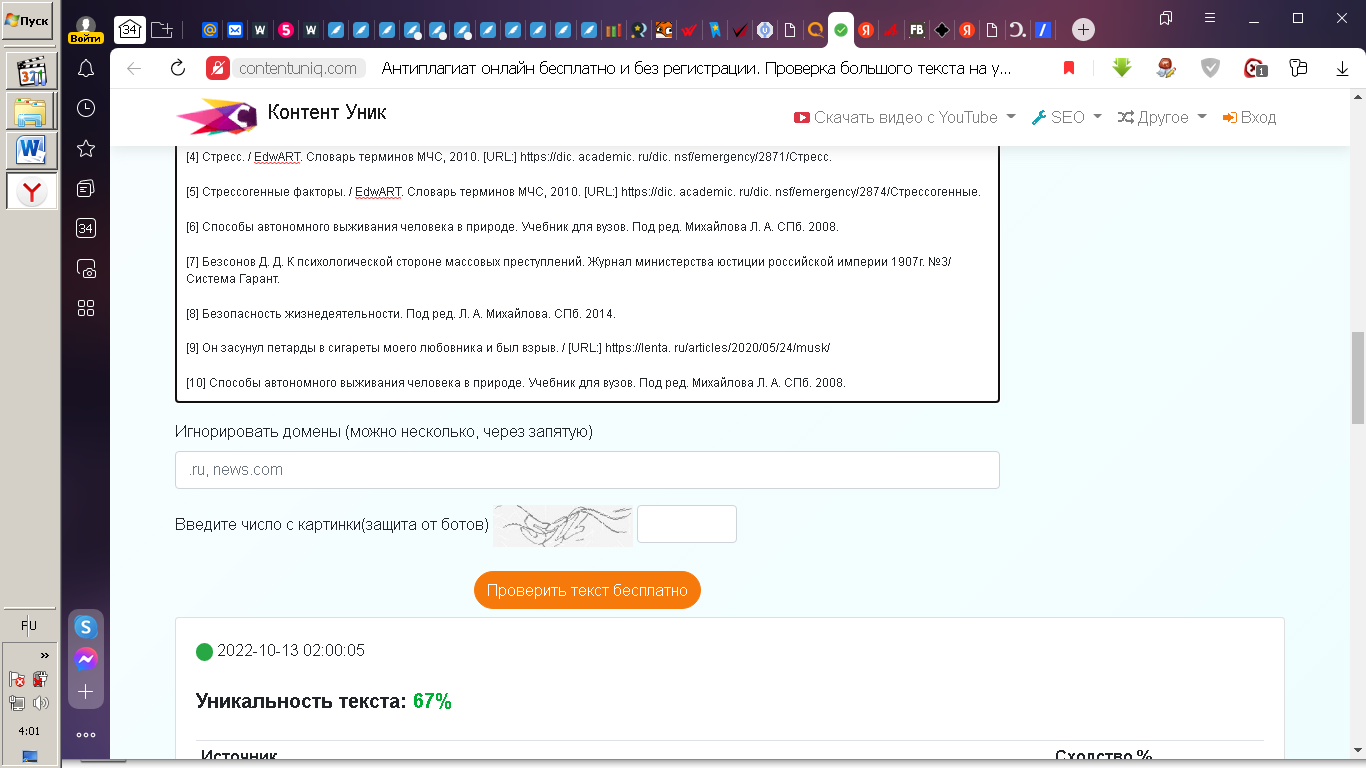Expand hidden system tray icons

[x=44, y=656]
